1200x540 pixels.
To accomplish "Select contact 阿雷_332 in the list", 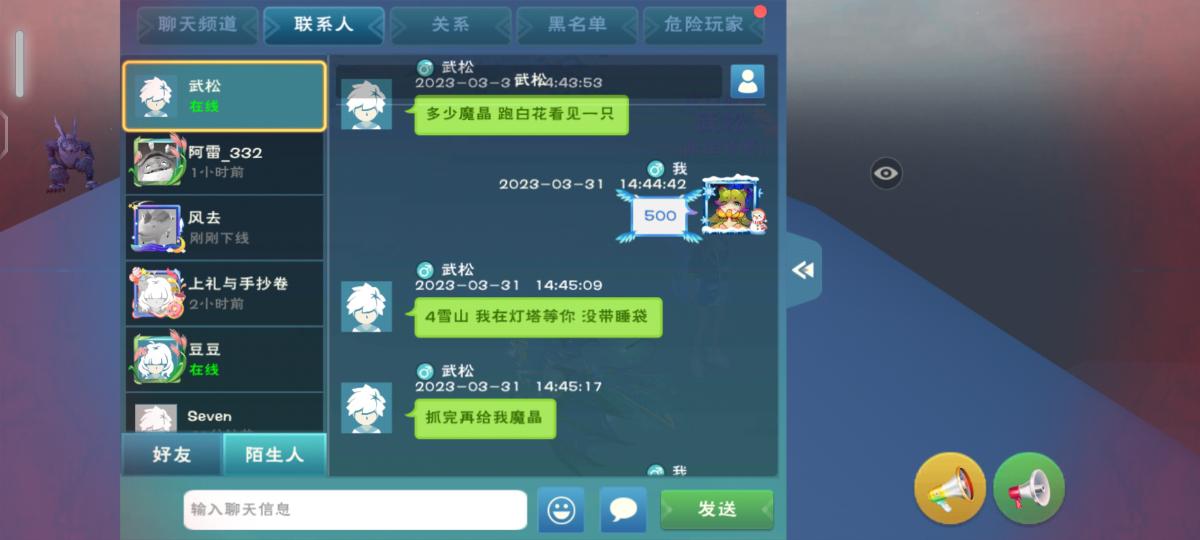I will [224, 162].
